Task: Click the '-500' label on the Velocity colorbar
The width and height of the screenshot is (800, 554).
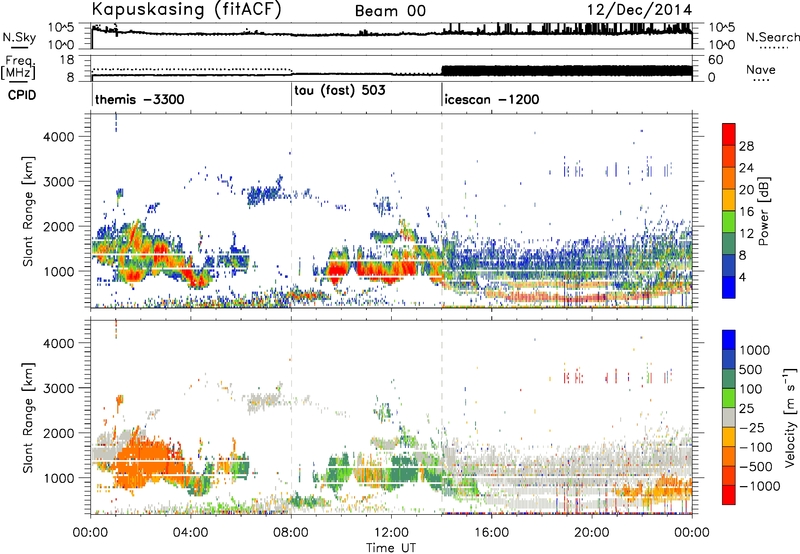Action: pos(755,466)
